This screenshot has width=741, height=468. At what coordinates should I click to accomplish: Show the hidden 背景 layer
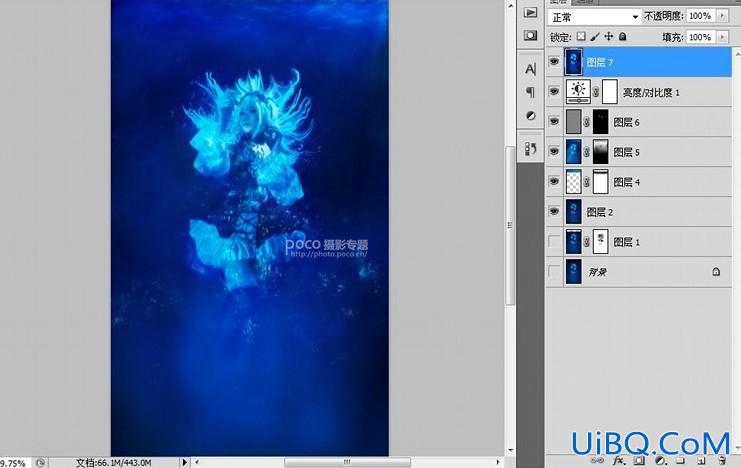[x=554, y=271]
